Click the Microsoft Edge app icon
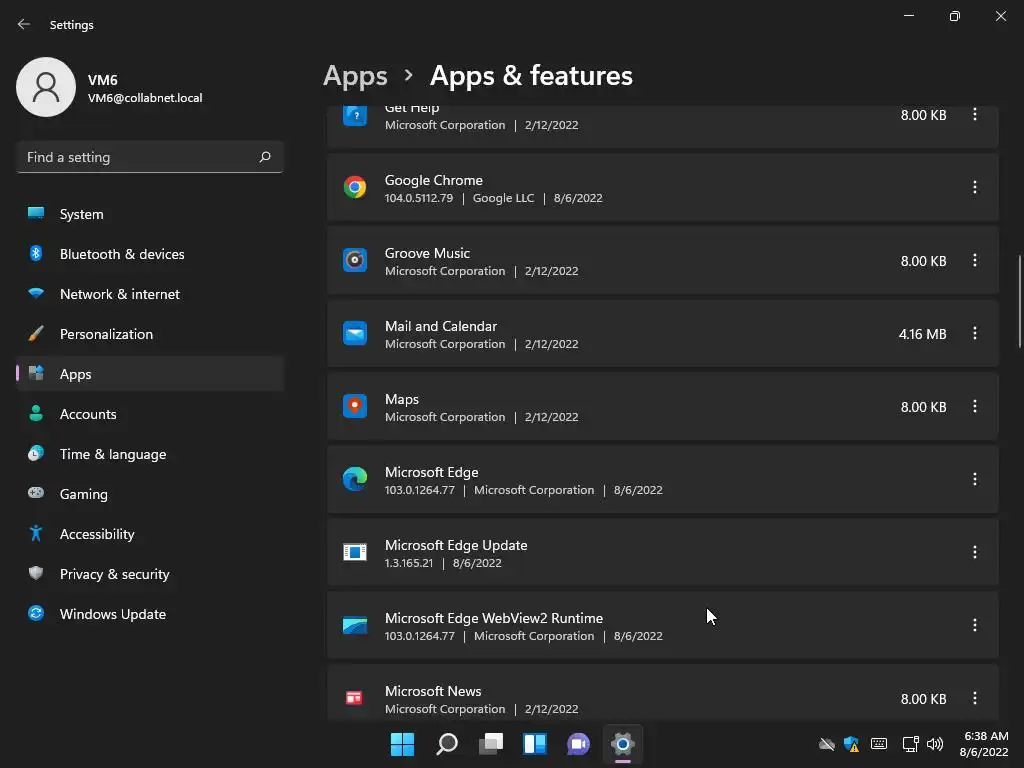The width and height of the screenshot is (1024, 768). point(355,479)
